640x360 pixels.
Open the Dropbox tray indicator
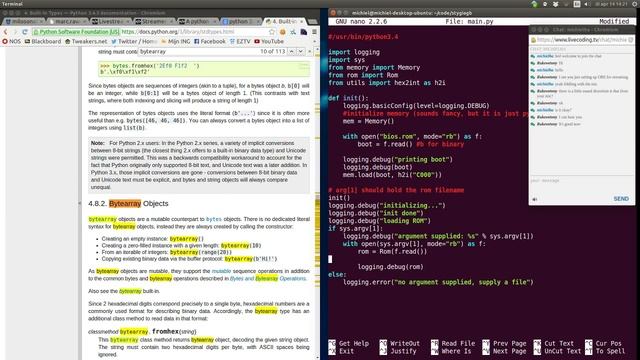(x=556, y=4)
